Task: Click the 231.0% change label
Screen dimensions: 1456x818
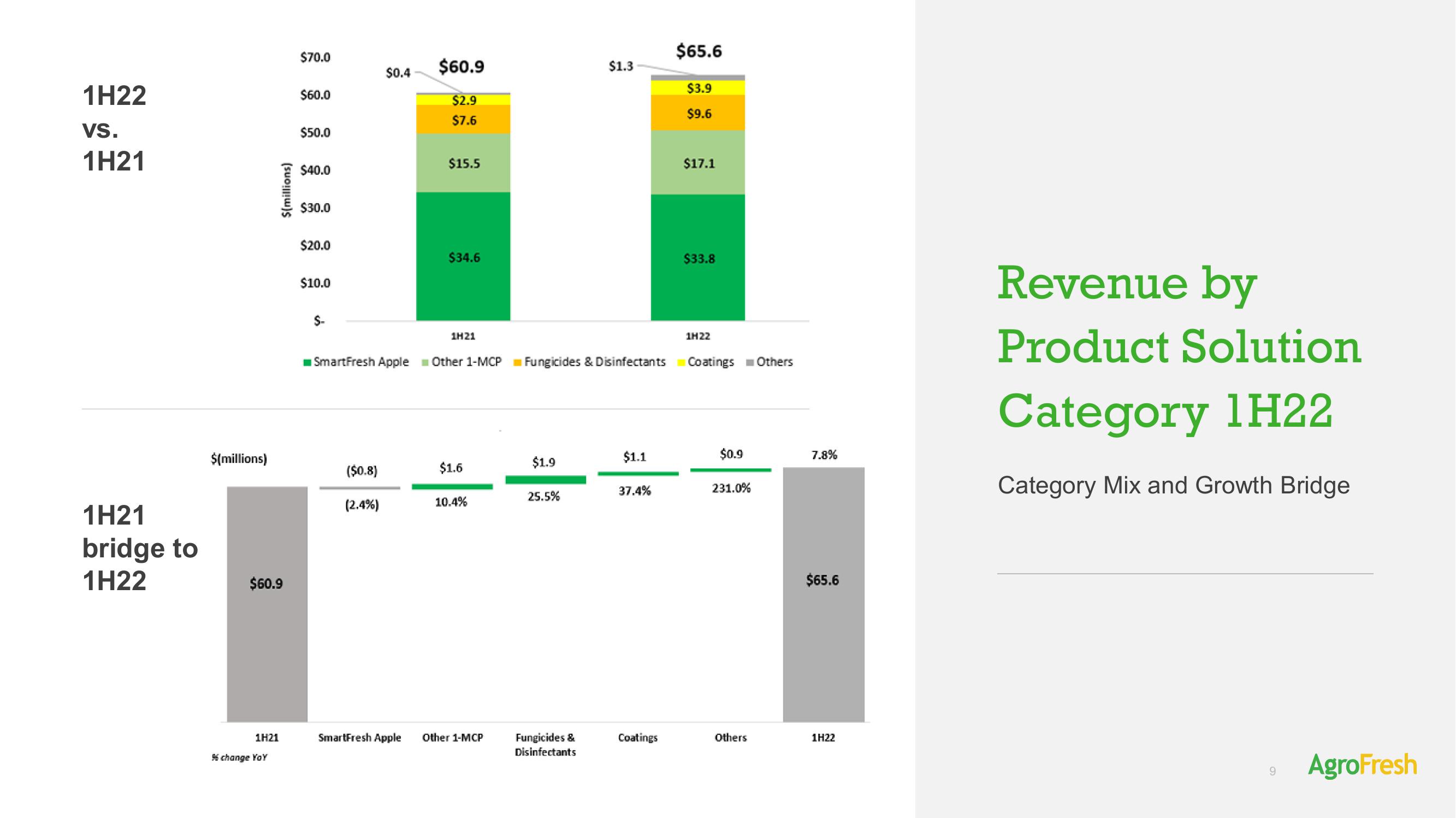Action: [731, 487]
